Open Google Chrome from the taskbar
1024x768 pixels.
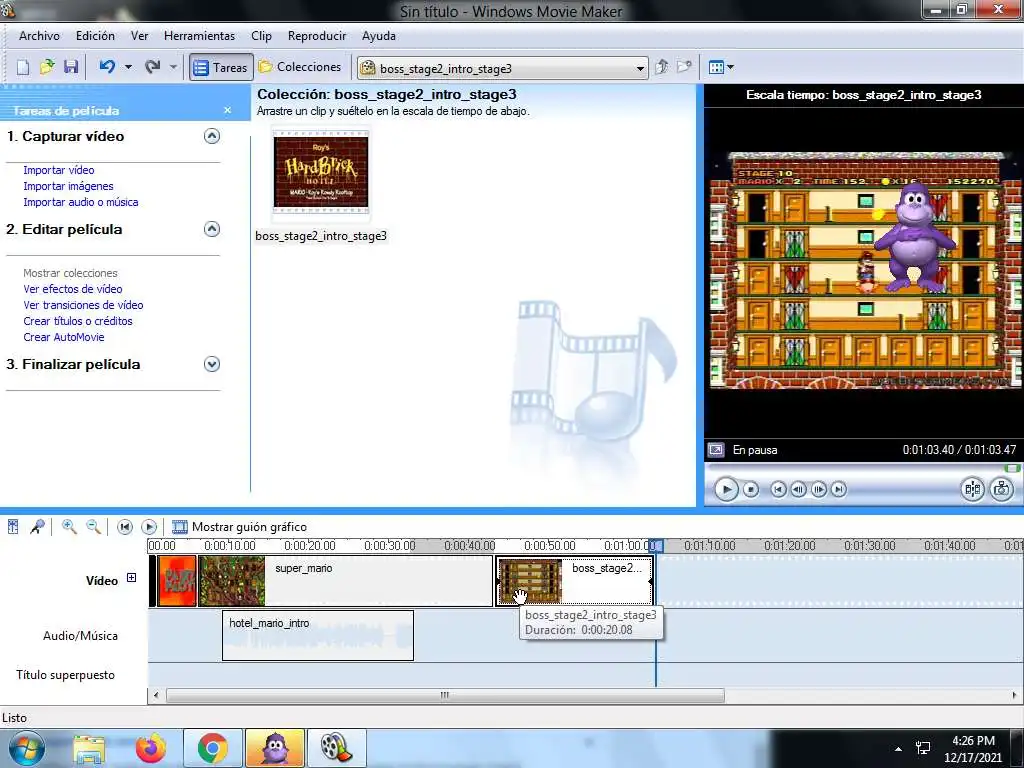[212, 748]
